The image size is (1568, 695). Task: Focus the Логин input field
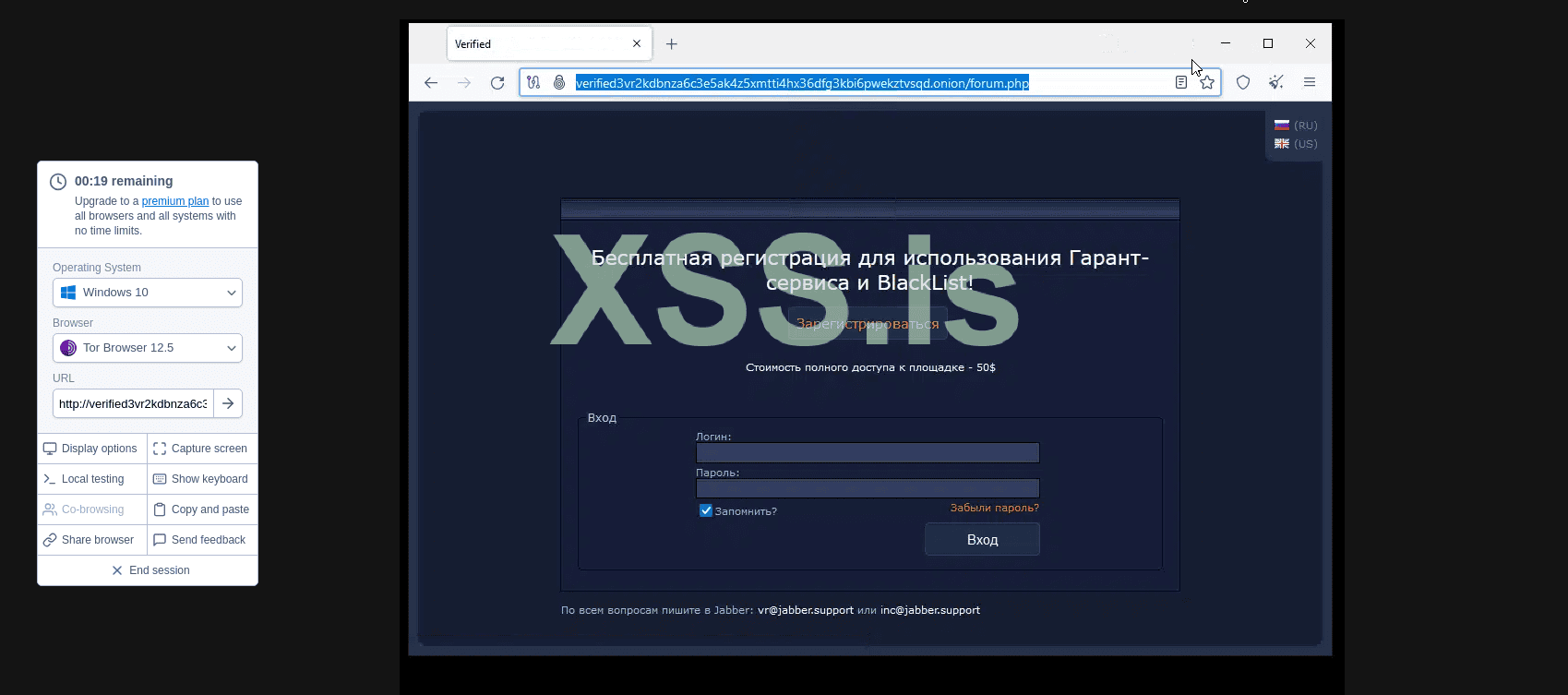(x=868, y=452)
